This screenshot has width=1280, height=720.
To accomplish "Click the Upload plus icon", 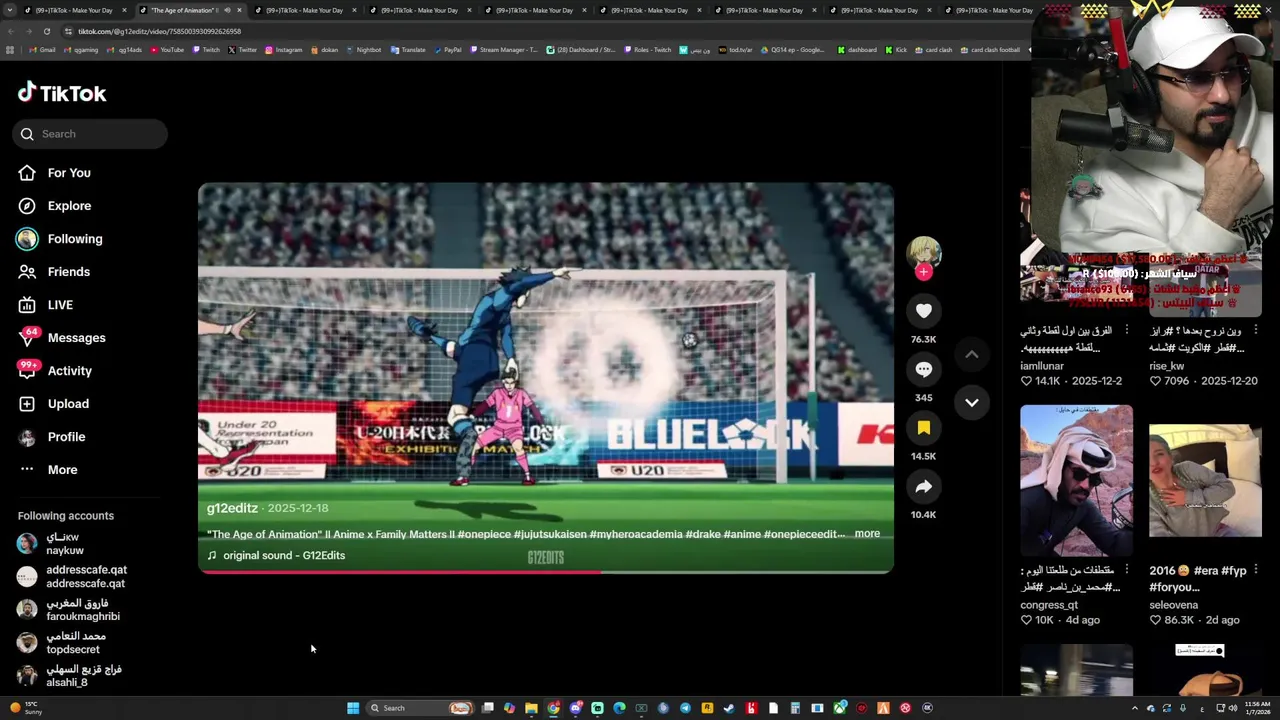I will pyautogui.click(x=27, y=404).
